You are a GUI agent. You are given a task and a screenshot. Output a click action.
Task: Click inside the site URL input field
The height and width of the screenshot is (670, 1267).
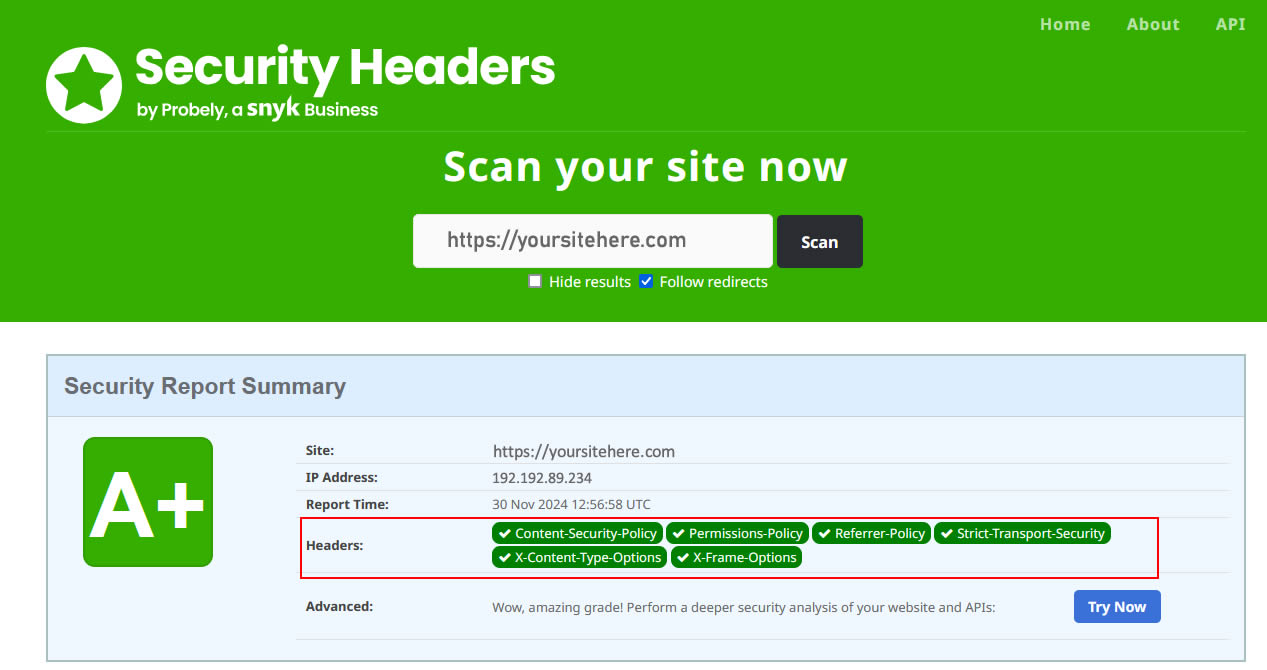click(592, 240)
